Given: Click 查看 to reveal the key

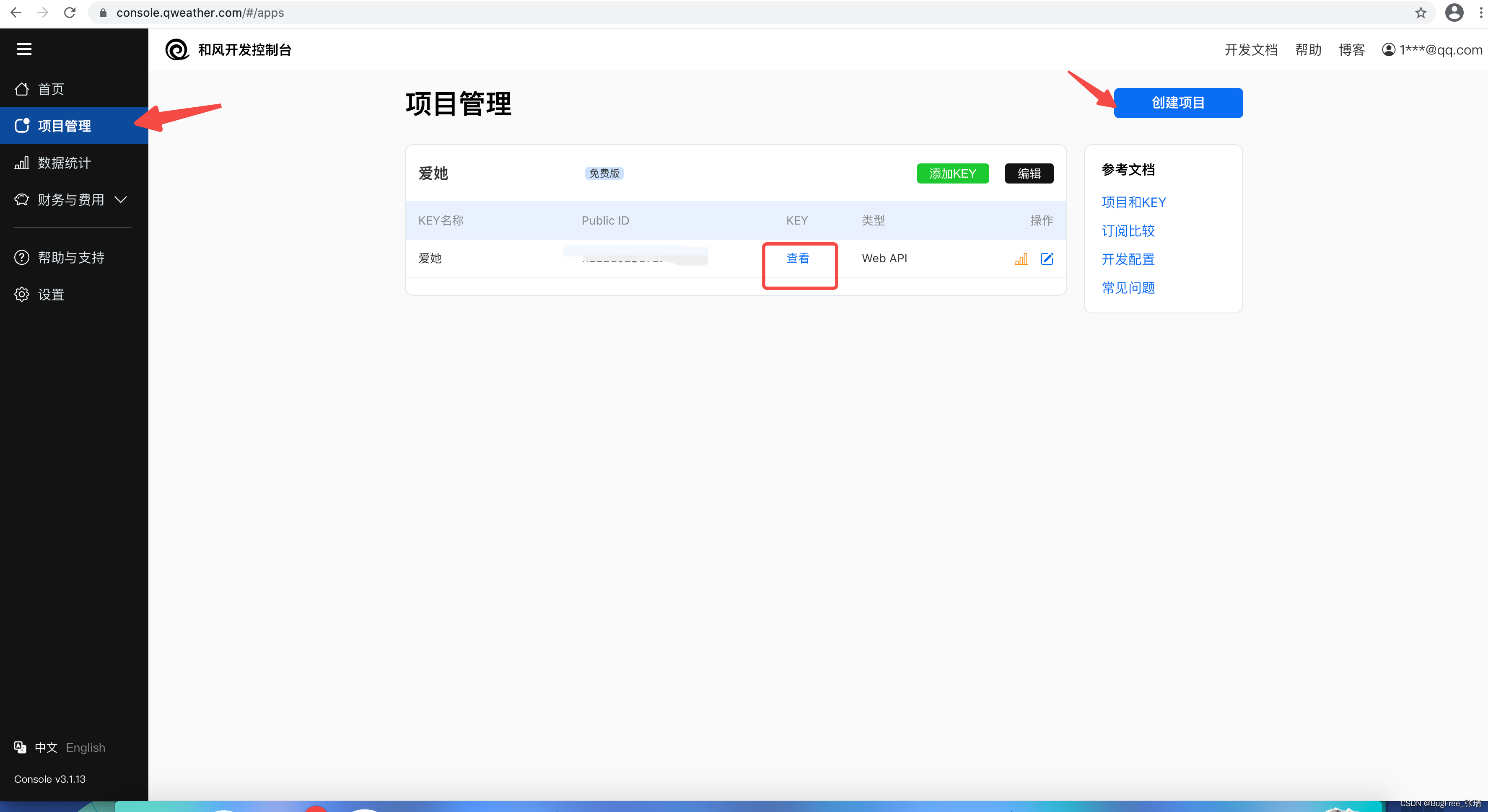Looking at the screenshot, I should [x=798, y=259].
